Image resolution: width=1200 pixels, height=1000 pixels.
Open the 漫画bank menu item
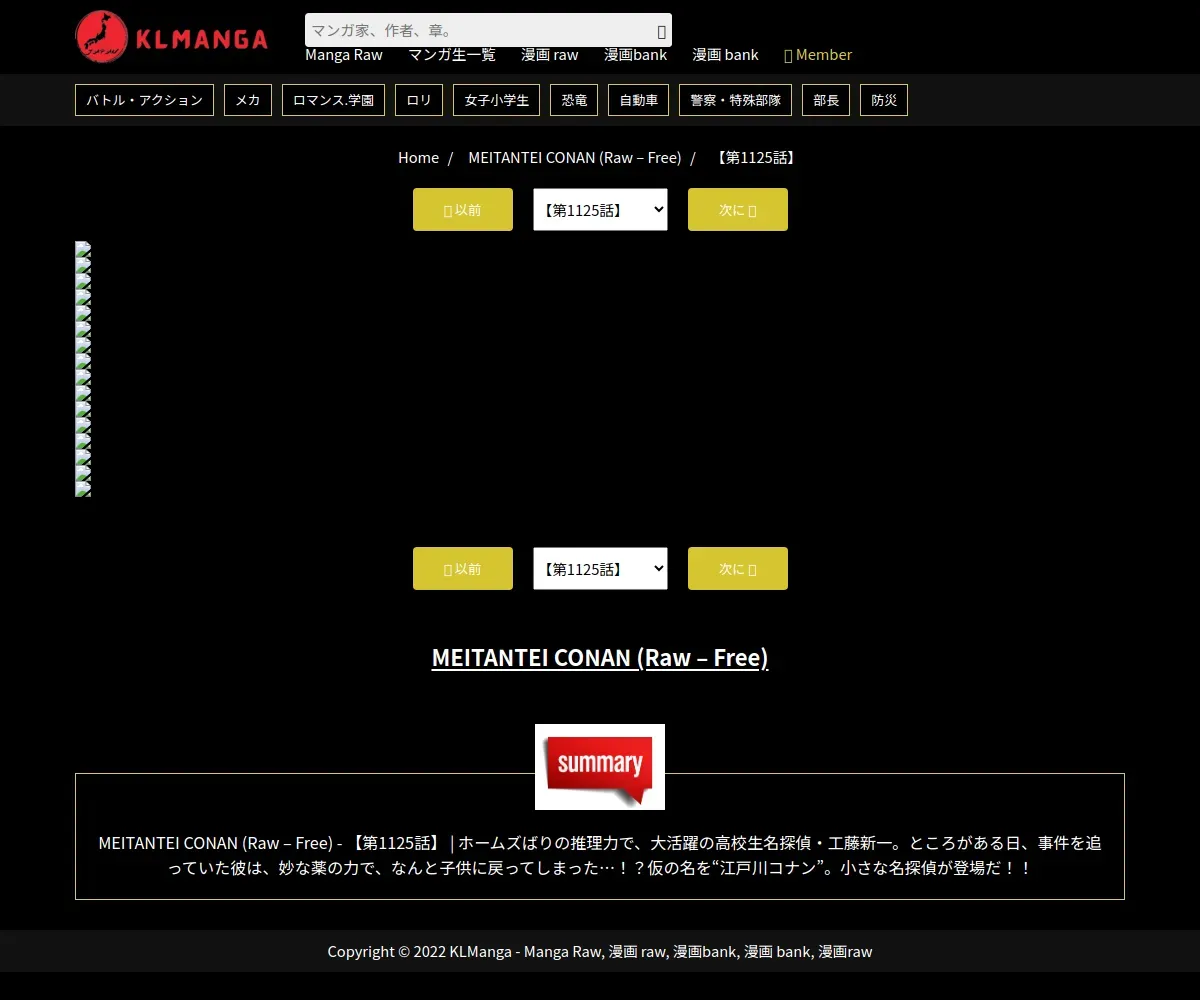636,55
